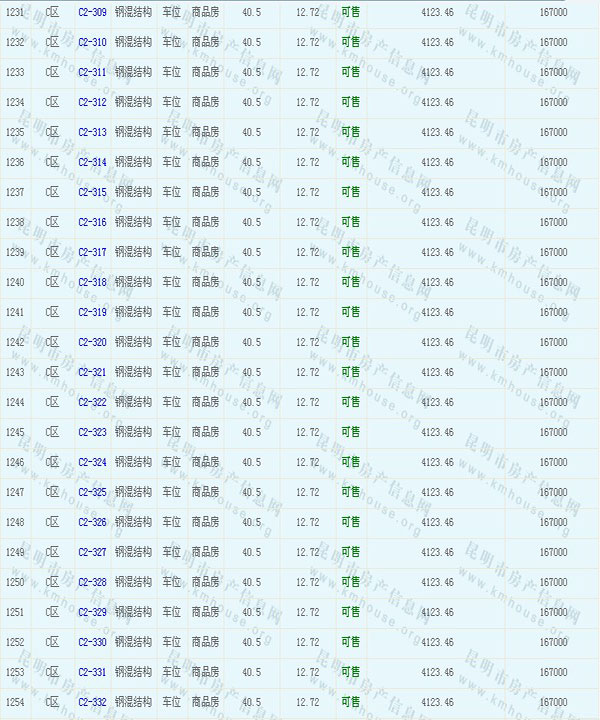600x720 pixels.
Task: View details for unit C2-320
Action: click(x=92, y=342)
